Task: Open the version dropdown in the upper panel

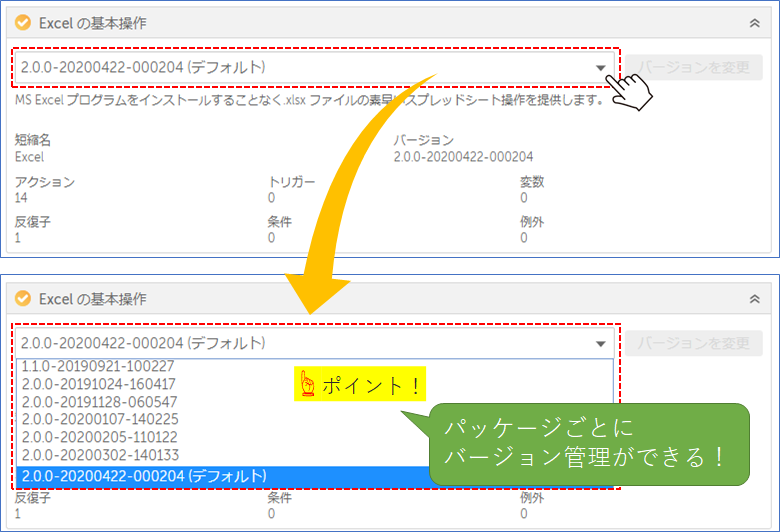Action: coord(315,67)
